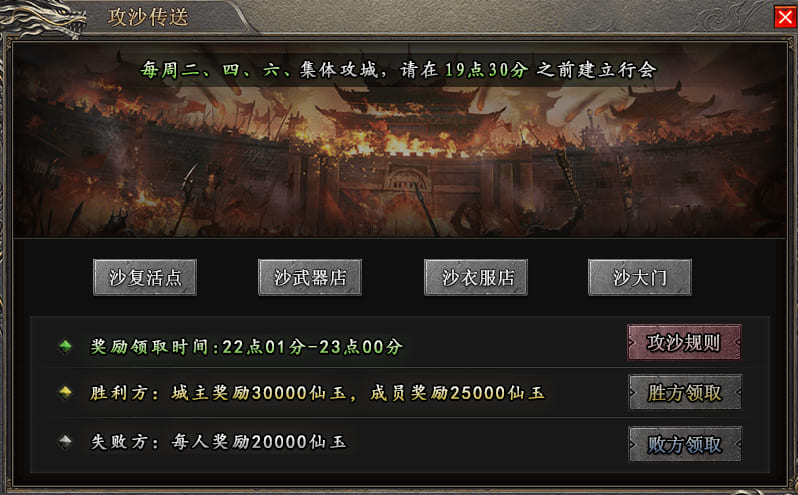Click the yellow diamond bullet icon
The image size is (798, 495).
[x=65, y=392]
